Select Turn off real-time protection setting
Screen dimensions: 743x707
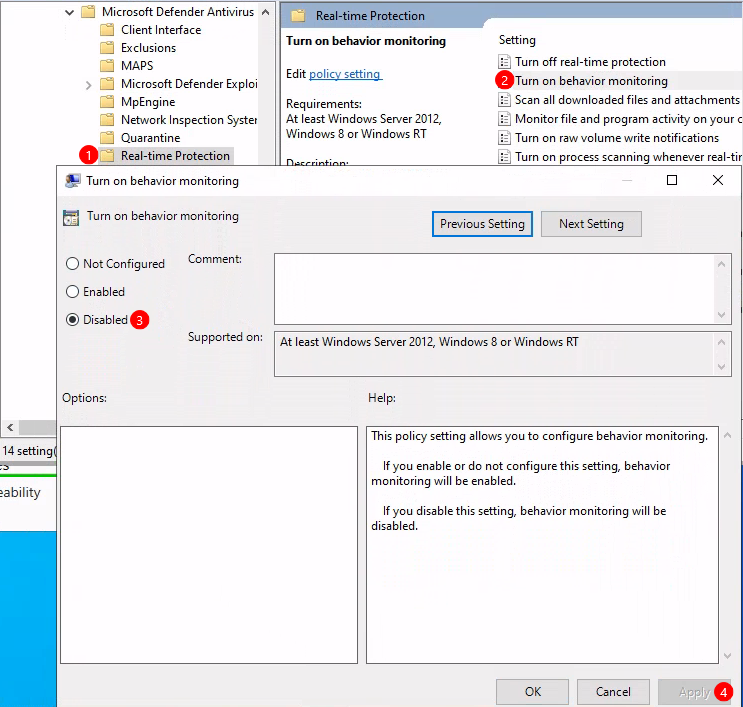point(590,62)
